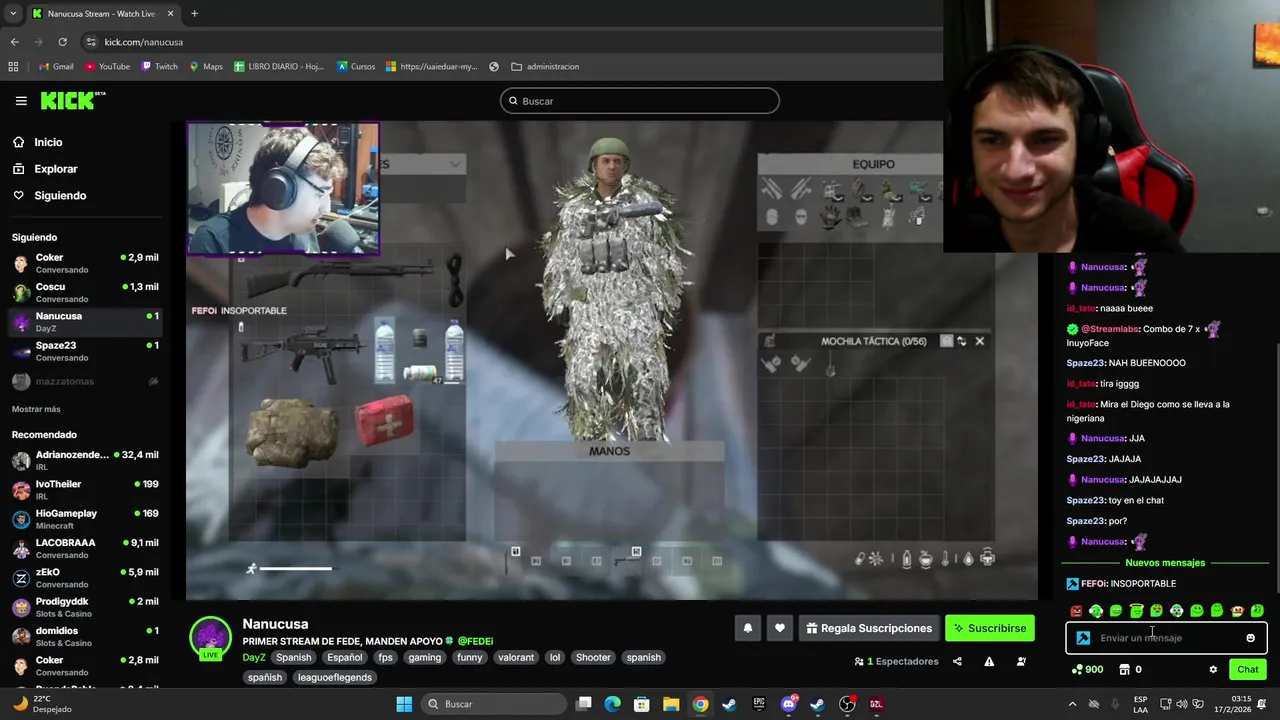Open Prodigyddk recommended channel
This screenshot has height=720, width=1280.
[x=85, y=607]
